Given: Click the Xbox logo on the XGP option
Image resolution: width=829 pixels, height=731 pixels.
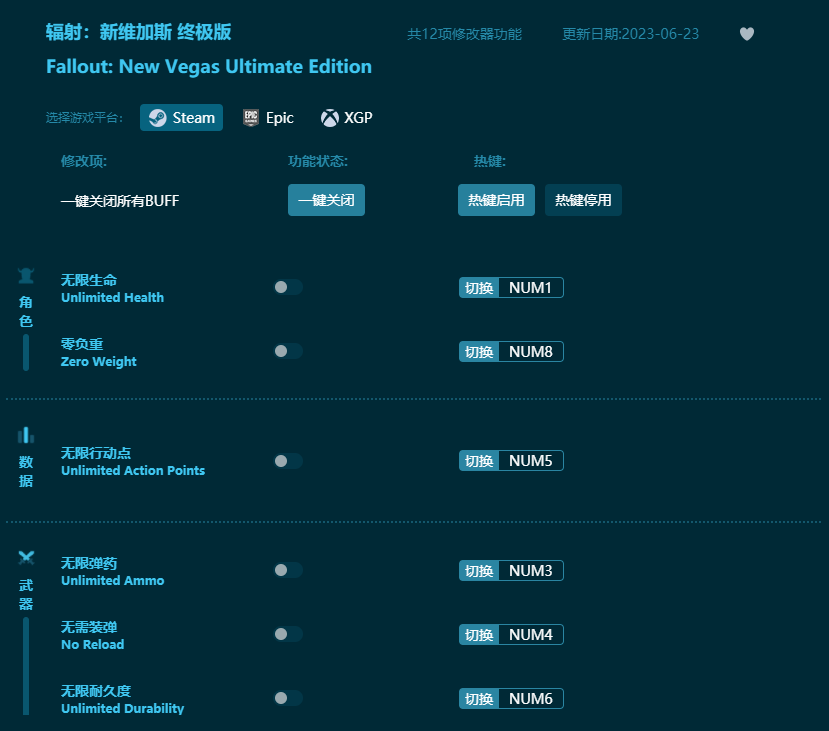Looking at the screenshot, I should [x=329, y=117].
